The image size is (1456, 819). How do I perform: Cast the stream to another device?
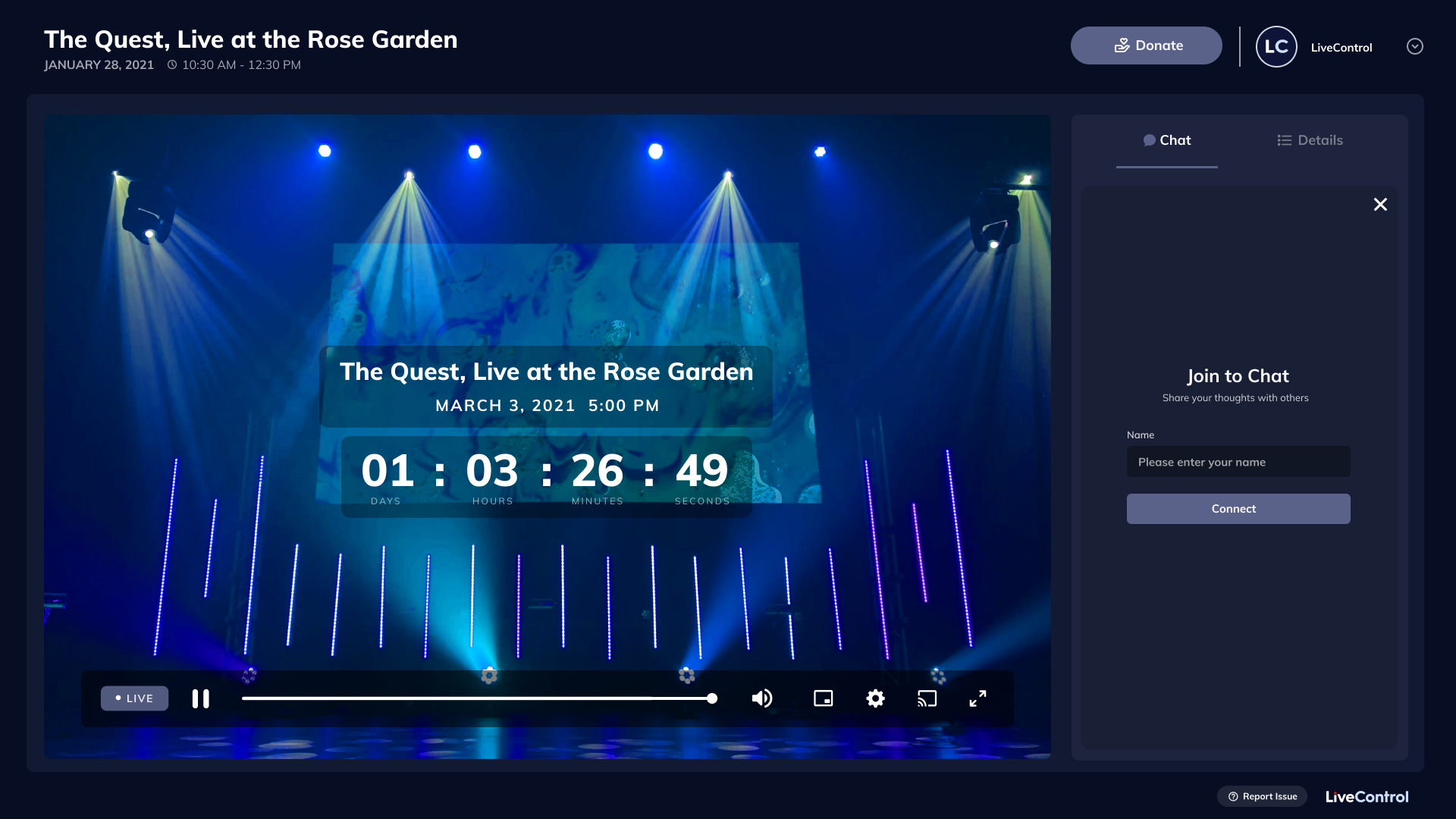(927, 698)
